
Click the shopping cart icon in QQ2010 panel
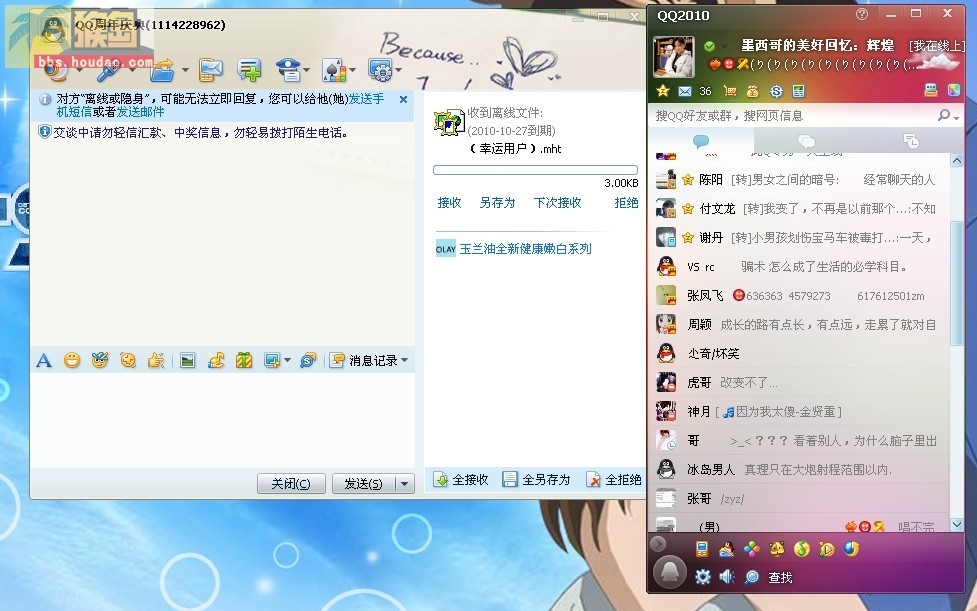(x=730, y=92)
